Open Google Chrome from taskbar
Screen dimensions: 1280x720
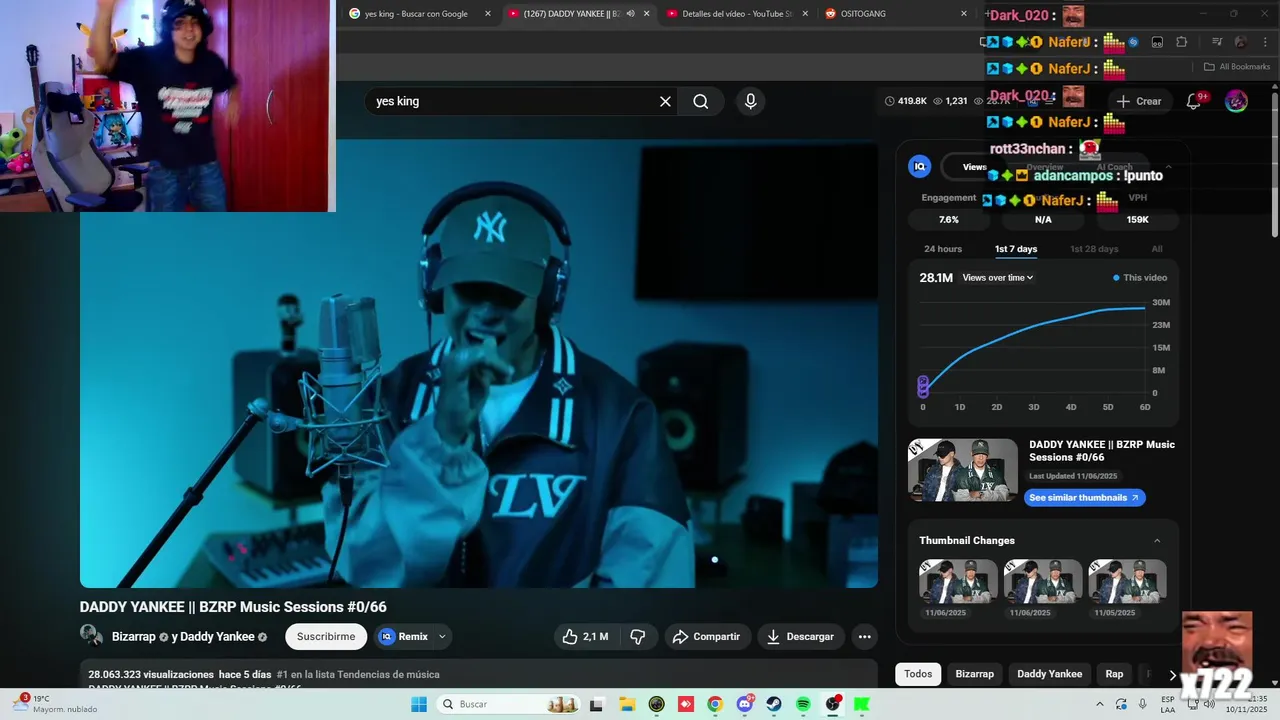coord(715,704)
